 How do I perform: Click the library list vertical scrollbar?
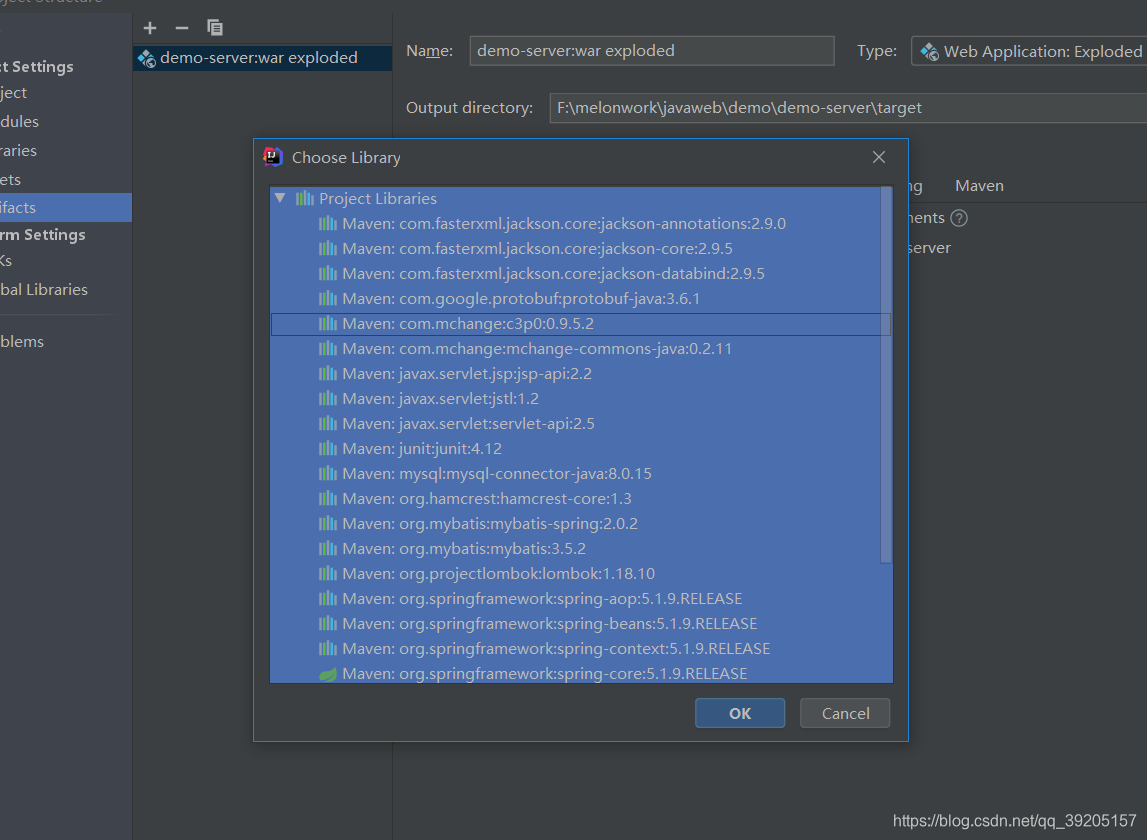[886, 375]
